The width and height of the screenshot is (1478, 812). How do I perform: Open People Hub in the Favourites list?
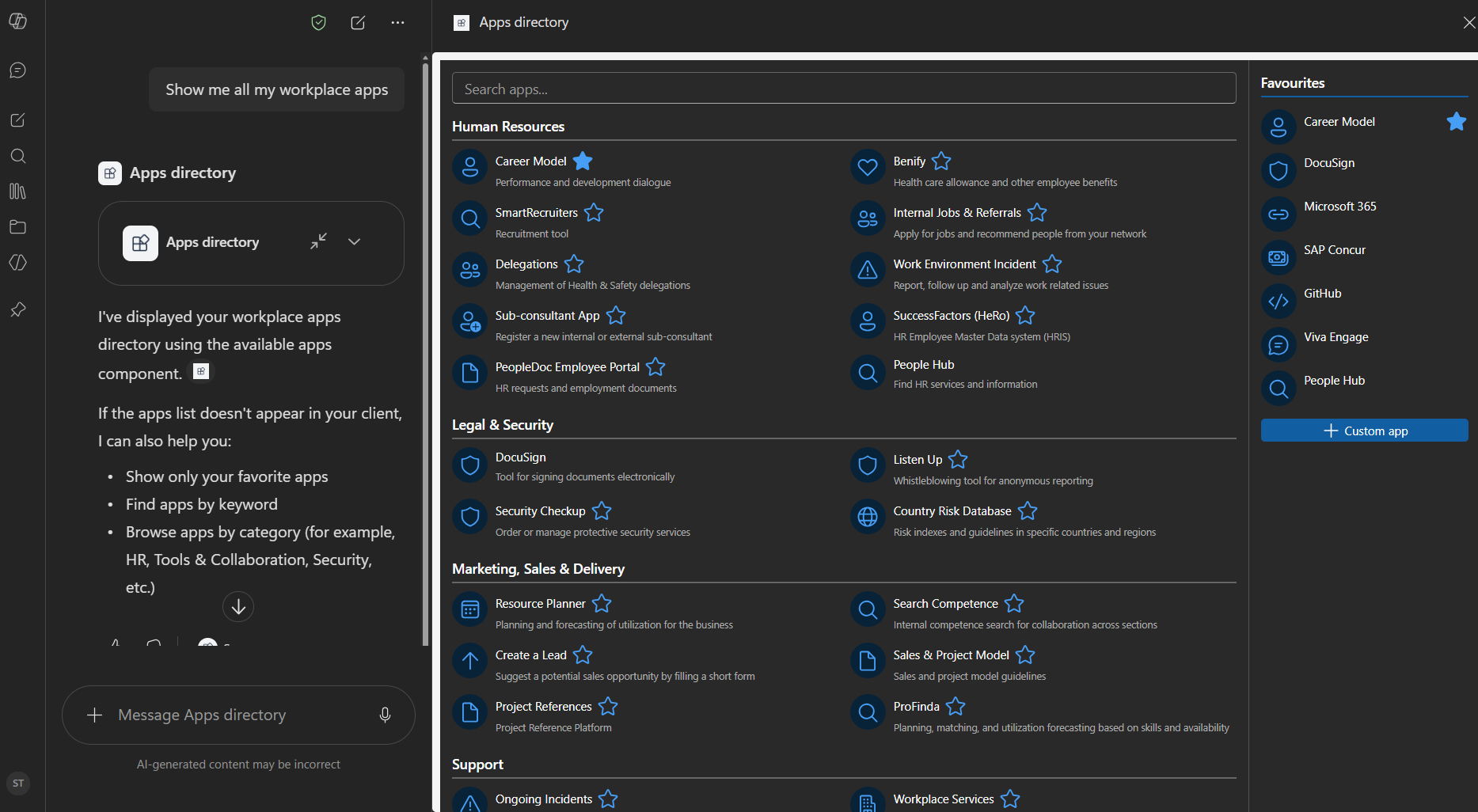click(x=1334, y=380)
